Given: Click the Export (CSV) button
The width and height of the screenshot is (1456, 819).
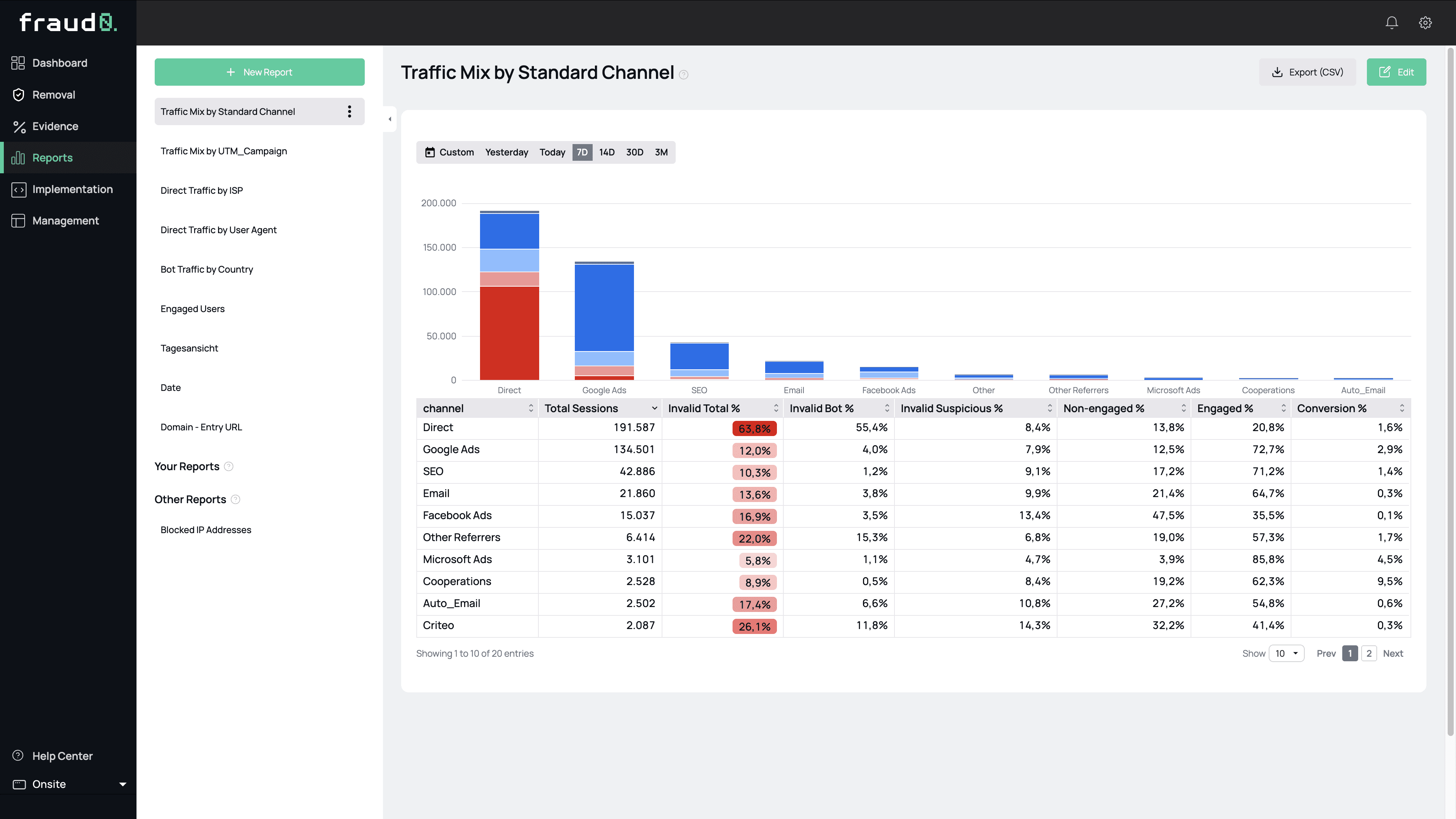Looking at the screenshot, I should pos(1307,72).
